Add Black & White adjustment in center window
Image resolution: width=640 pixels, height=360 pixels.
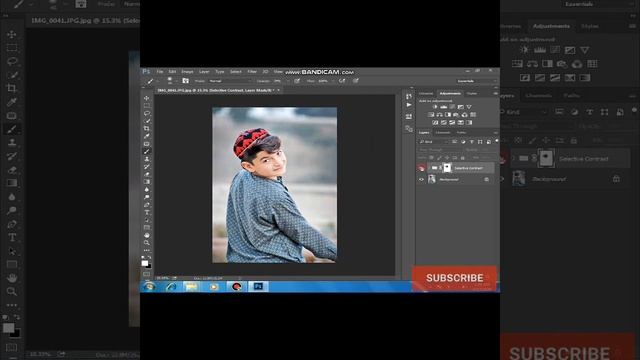pos(448,115)
